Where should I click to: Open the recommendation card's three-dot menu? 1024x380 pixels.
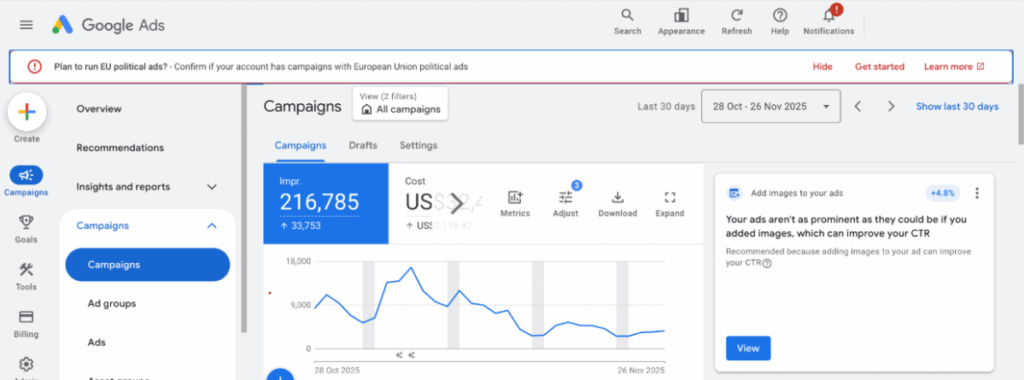pyautogui.click(x=977, y=193)
